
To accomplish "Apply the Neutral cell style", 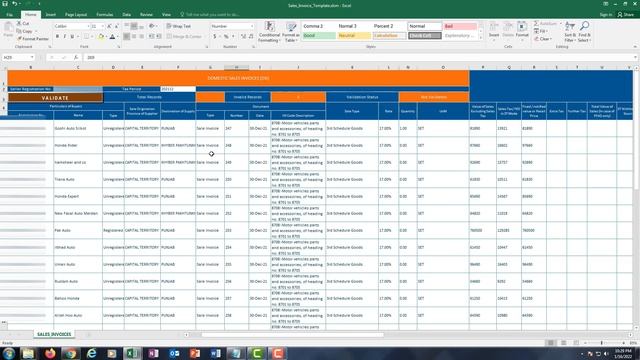I will tap(354, 36).
